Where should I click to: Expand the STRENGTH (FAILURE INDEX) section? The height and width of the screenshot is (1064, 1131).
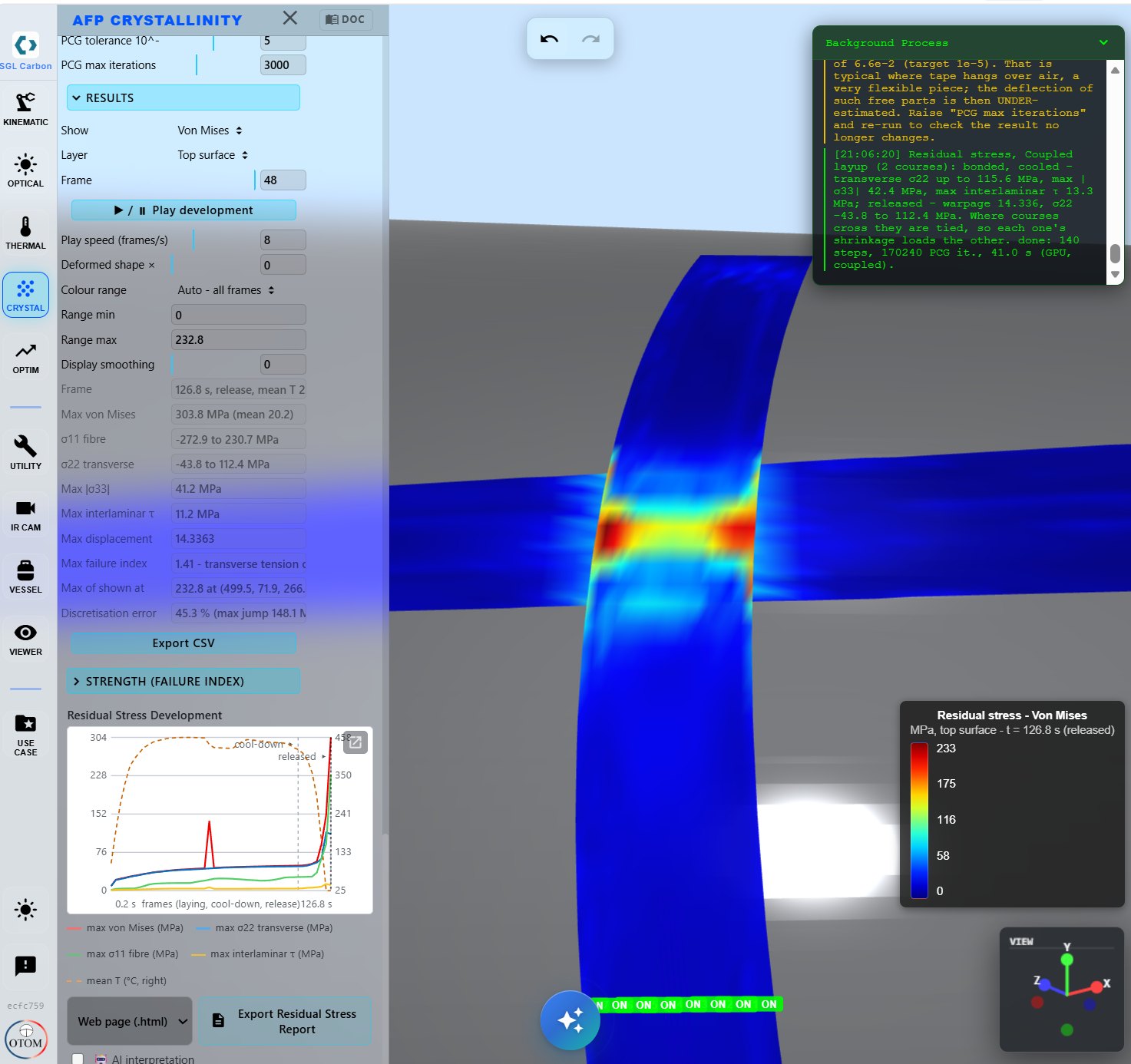coord(183,681)
